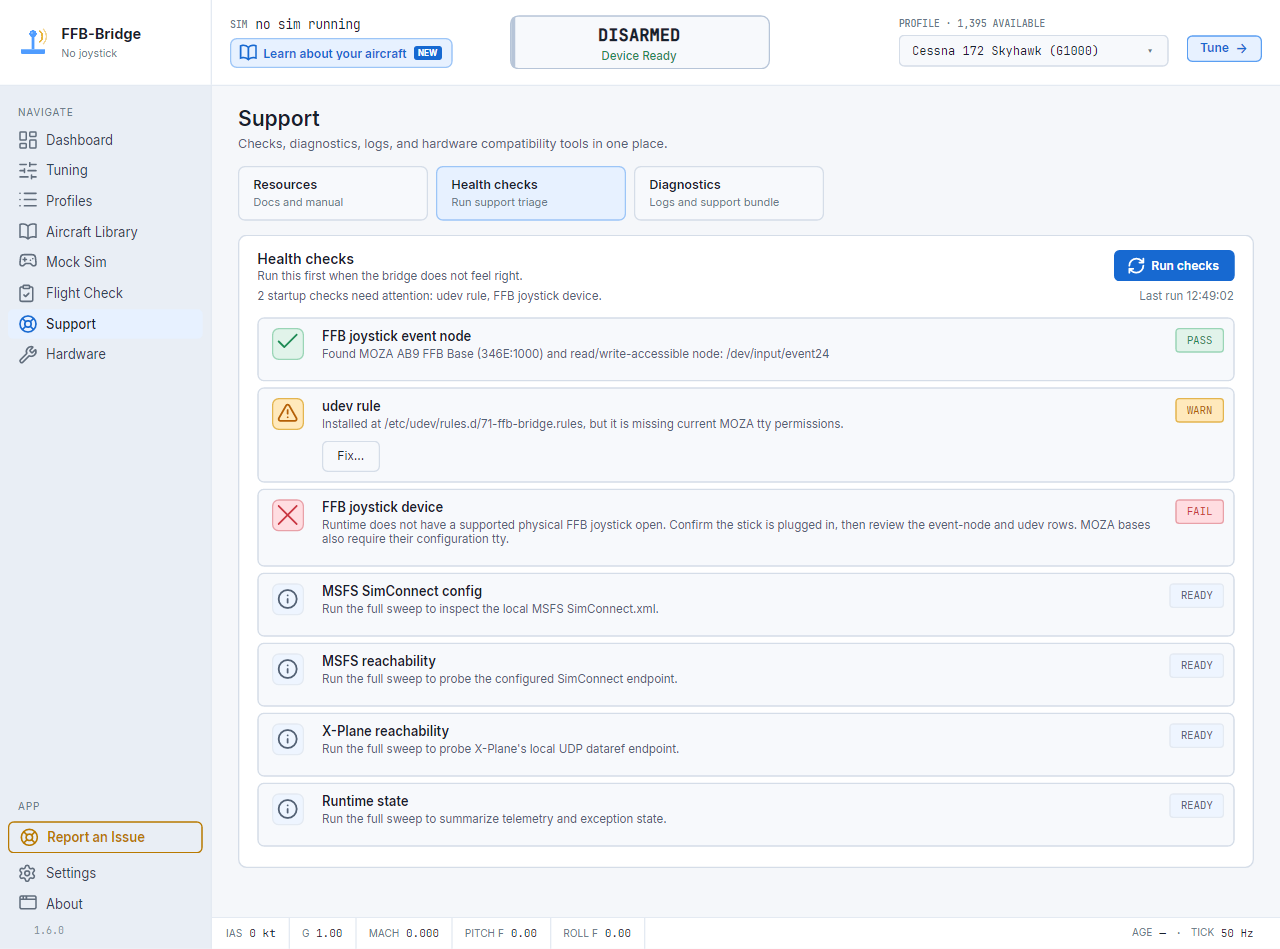Viewport: 1280px width, 949px height.
Task: Click the Run checks button
Action: click(1174, 266)
